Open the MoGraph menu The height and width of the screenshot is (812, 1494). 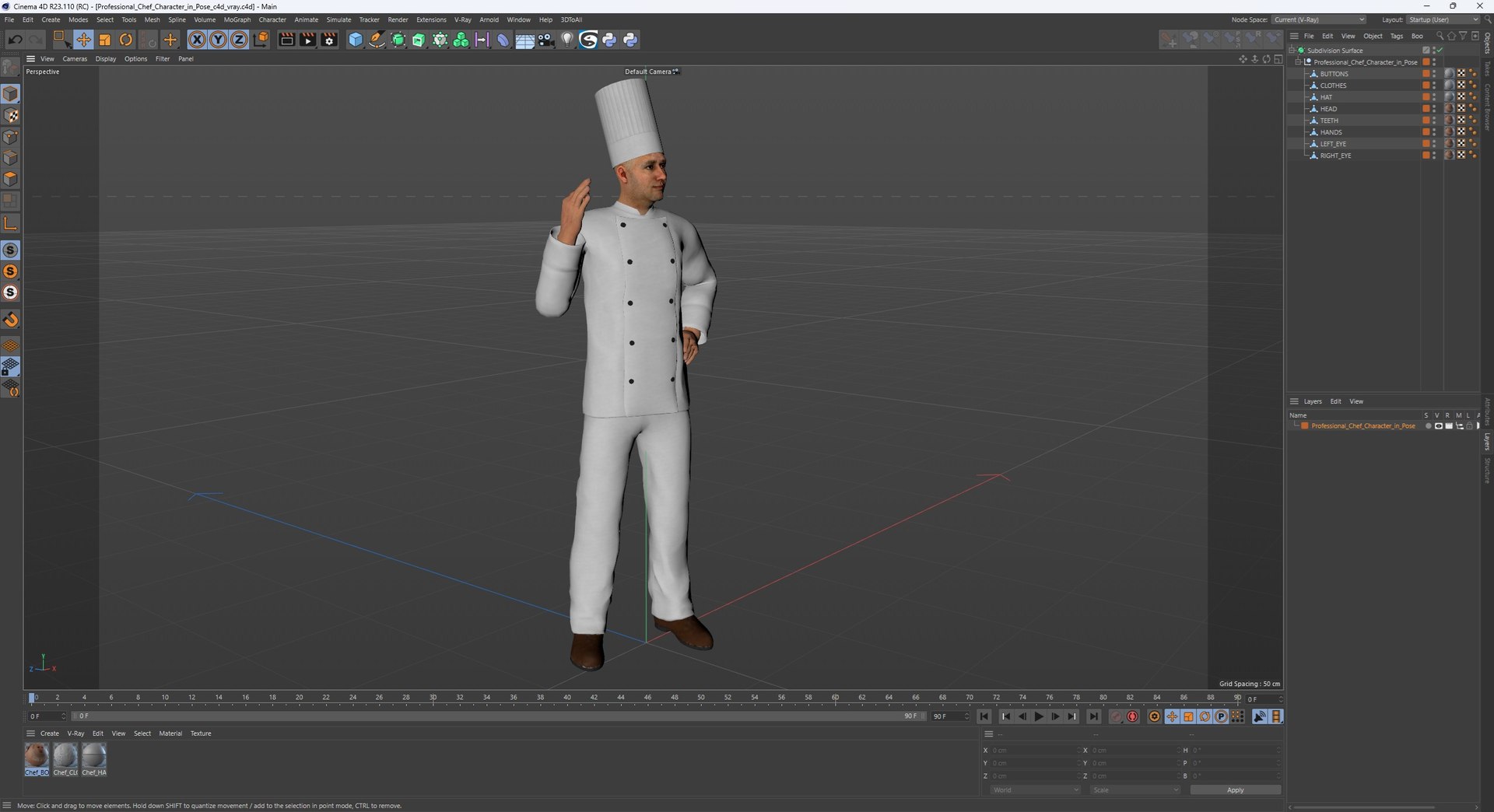coord(237,19)
